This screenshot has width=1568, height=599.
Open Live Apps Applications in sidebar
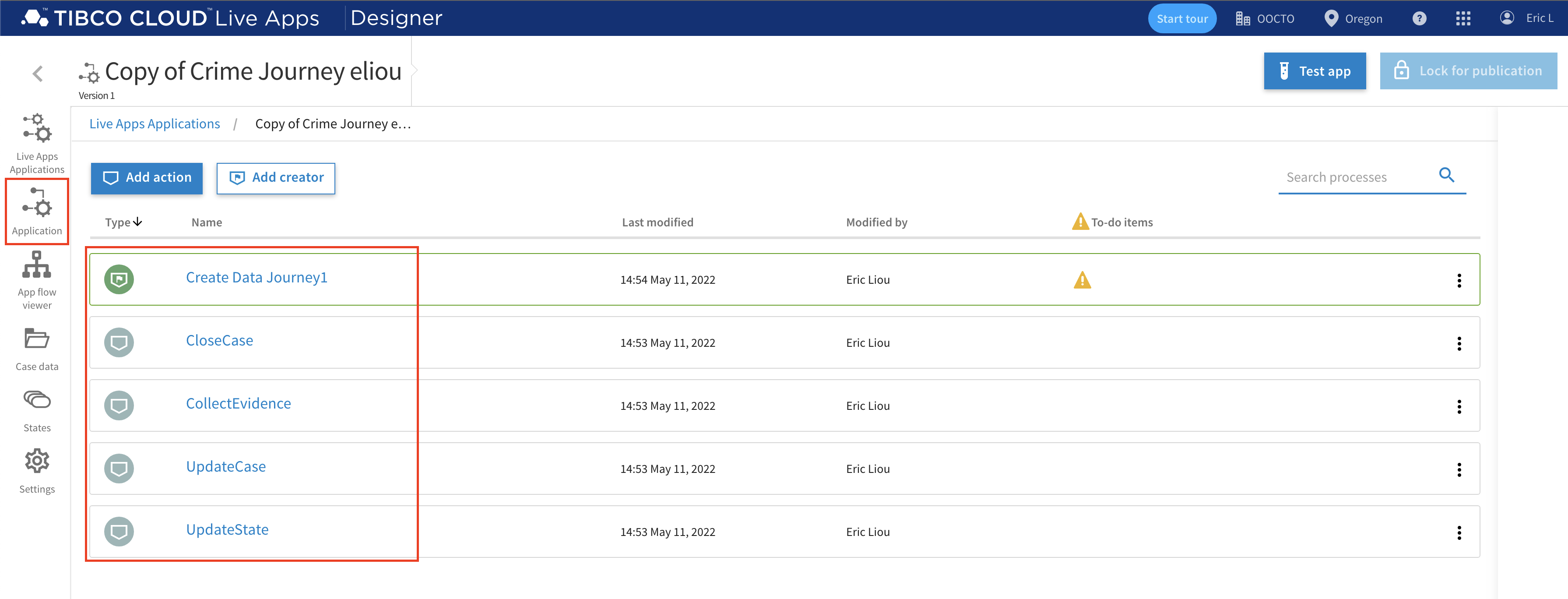(x=37, y=144)
